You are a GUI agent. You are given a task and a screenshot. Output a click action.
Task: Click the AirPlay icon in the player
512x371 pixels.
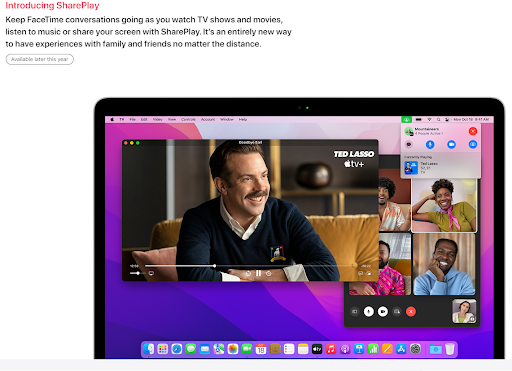[151, 273]
